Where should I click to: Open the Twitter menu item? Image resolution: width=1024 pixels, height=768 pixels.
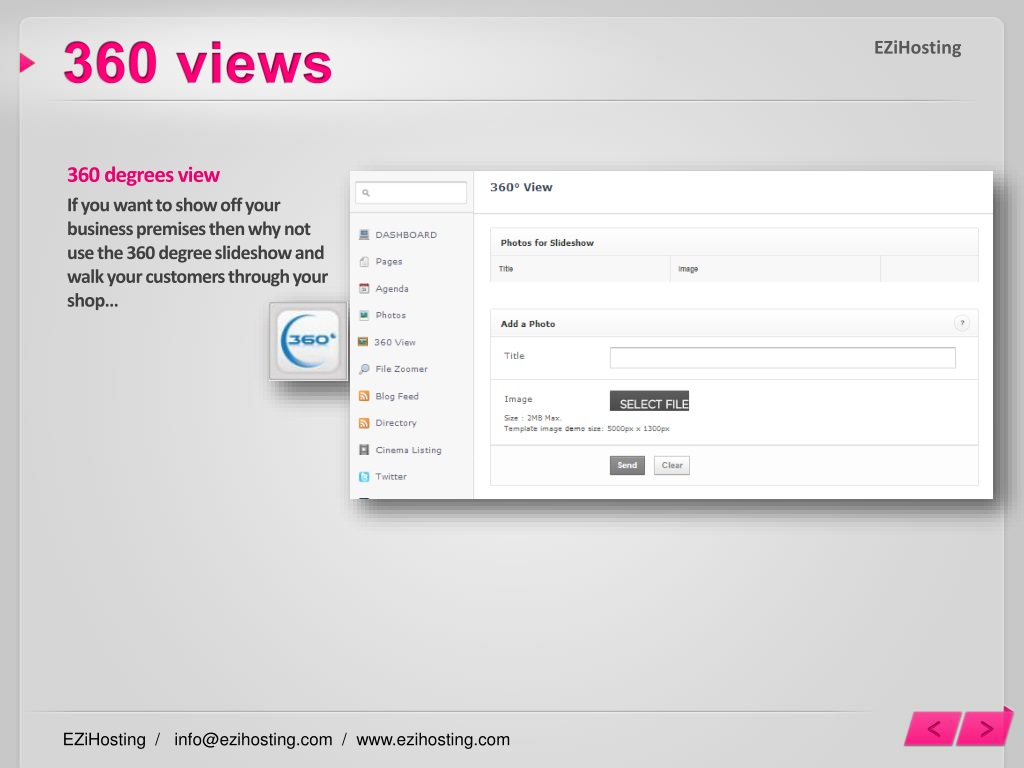[x=391, y=477]
